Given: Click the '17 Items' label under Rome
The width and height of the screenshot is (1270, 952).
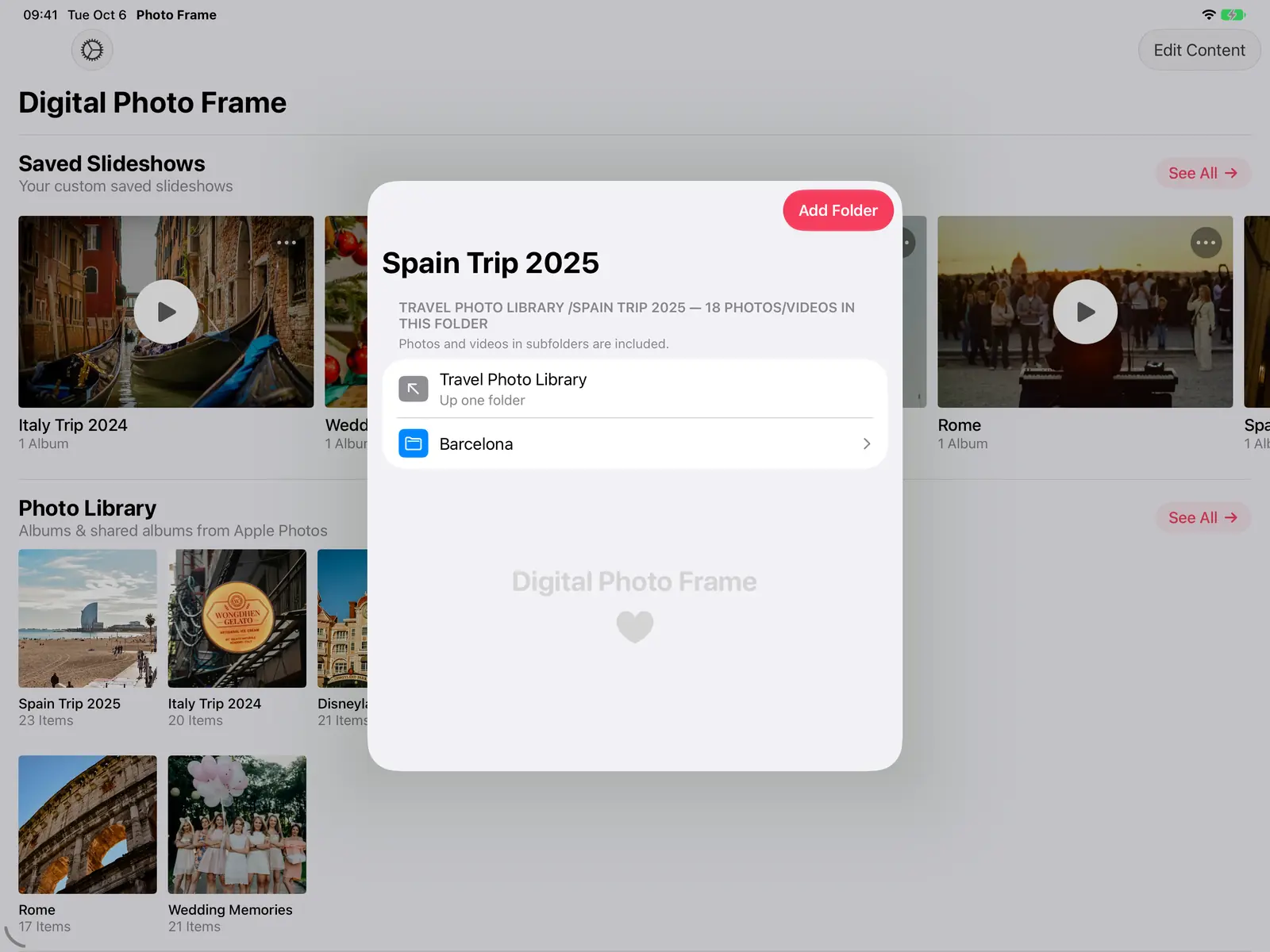Looking at the screenshot, I should pos(44,927).
